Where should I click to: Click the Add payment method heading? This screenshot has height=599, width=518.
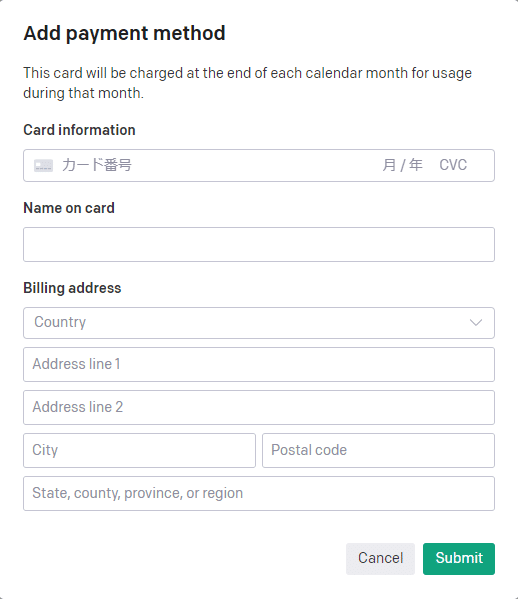125,33
